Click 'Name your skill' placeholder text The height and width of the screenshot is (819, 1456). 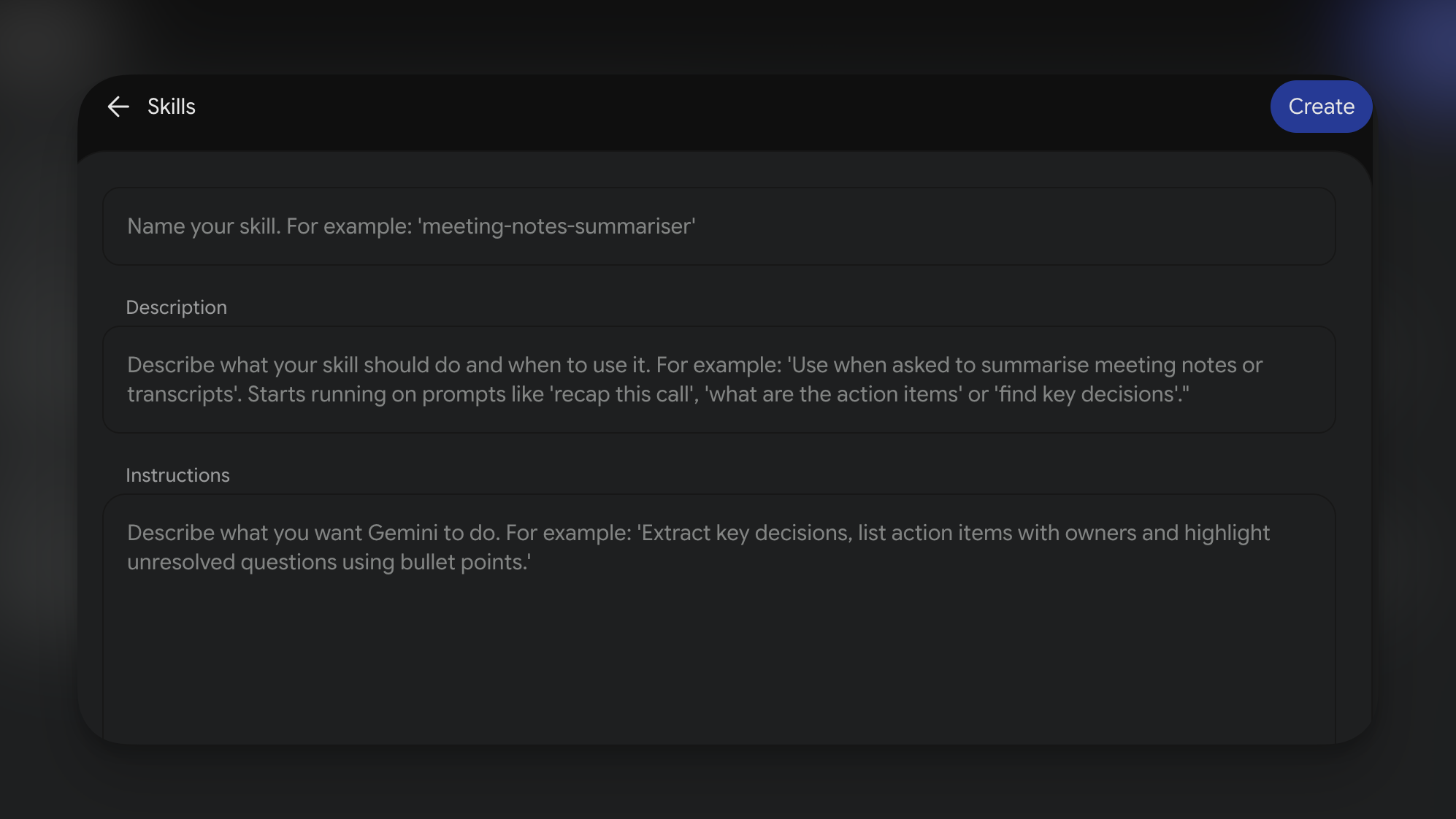coord(204,226)
